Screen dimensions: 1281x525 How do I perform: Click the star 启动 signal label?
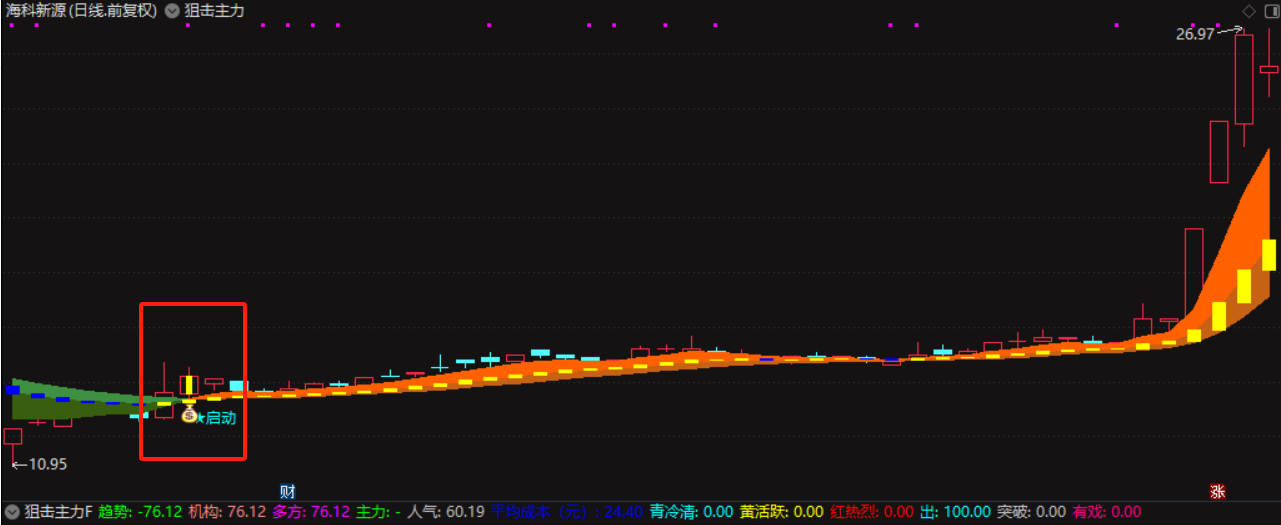tap(216, 417)
